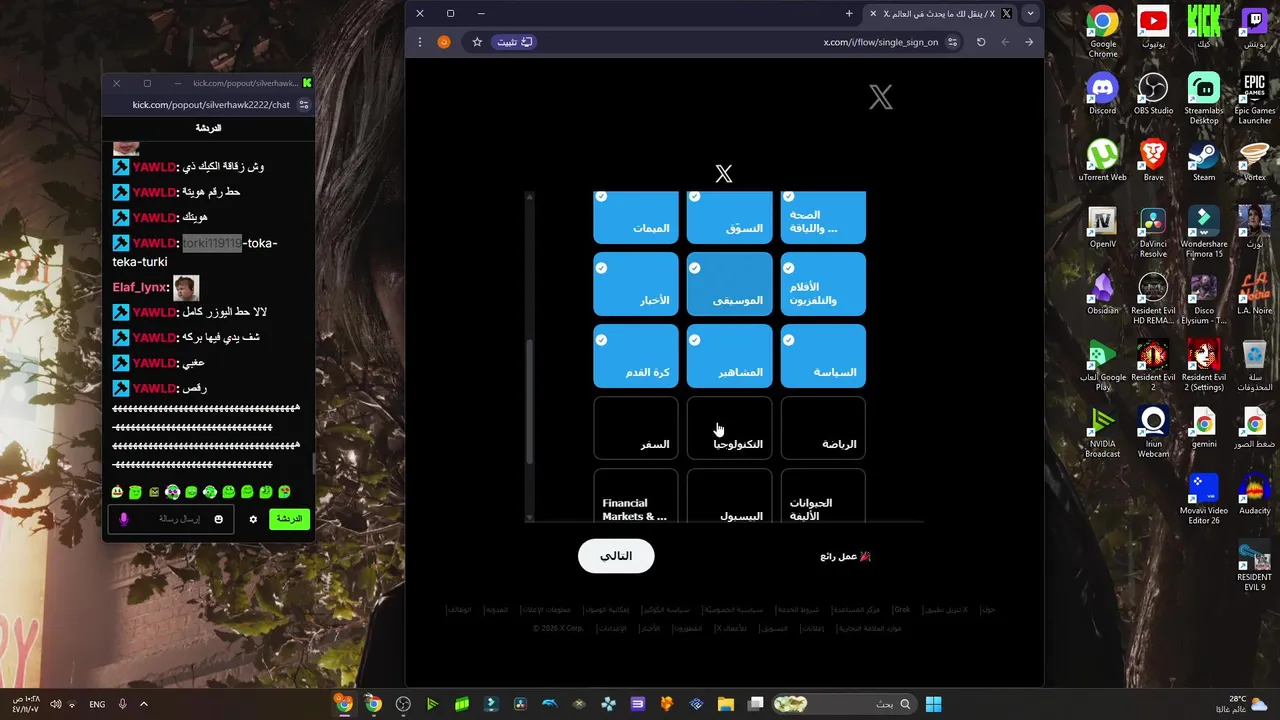
Task: Select the Financial Markets interest card
Action: coord(635,496)
